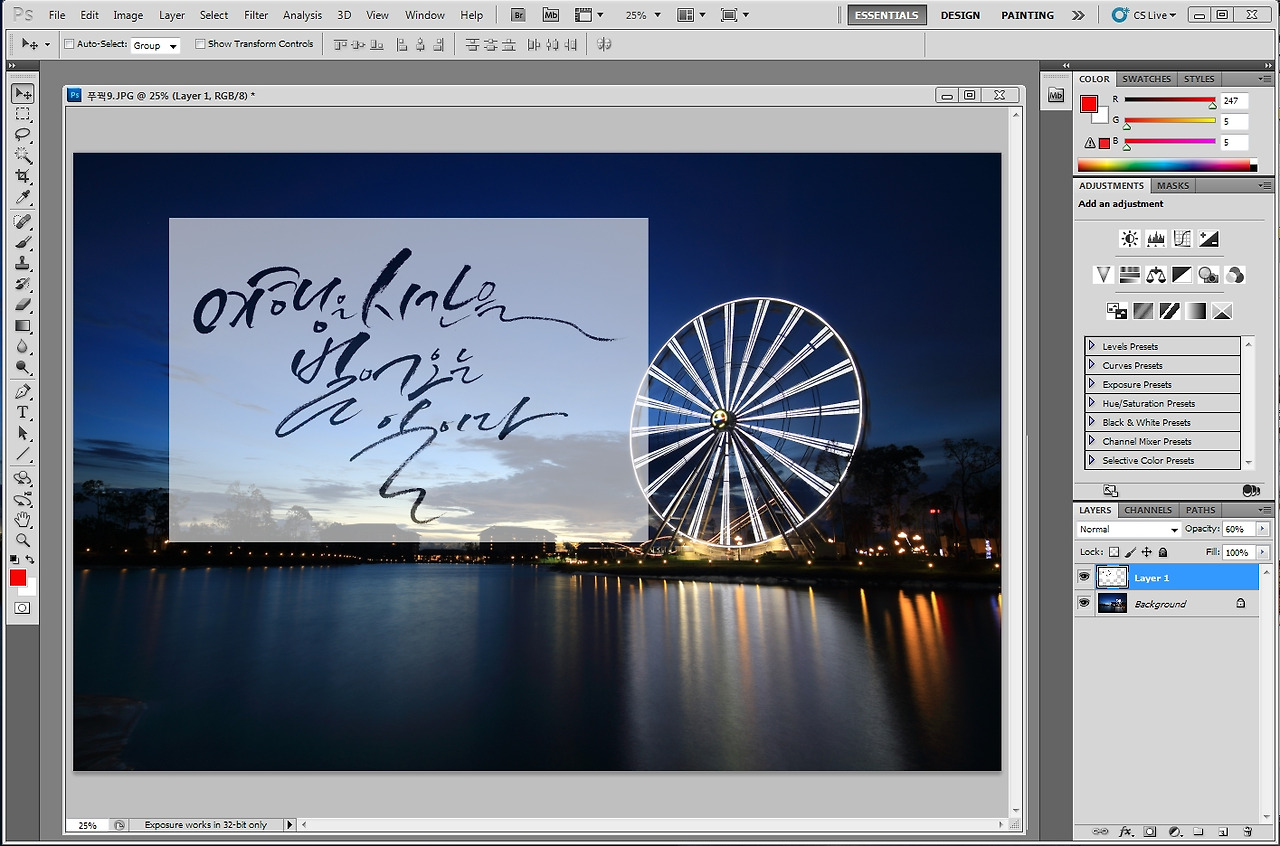
Task: Select the Horizontal Type tool
Action: (x=22, y=412)
